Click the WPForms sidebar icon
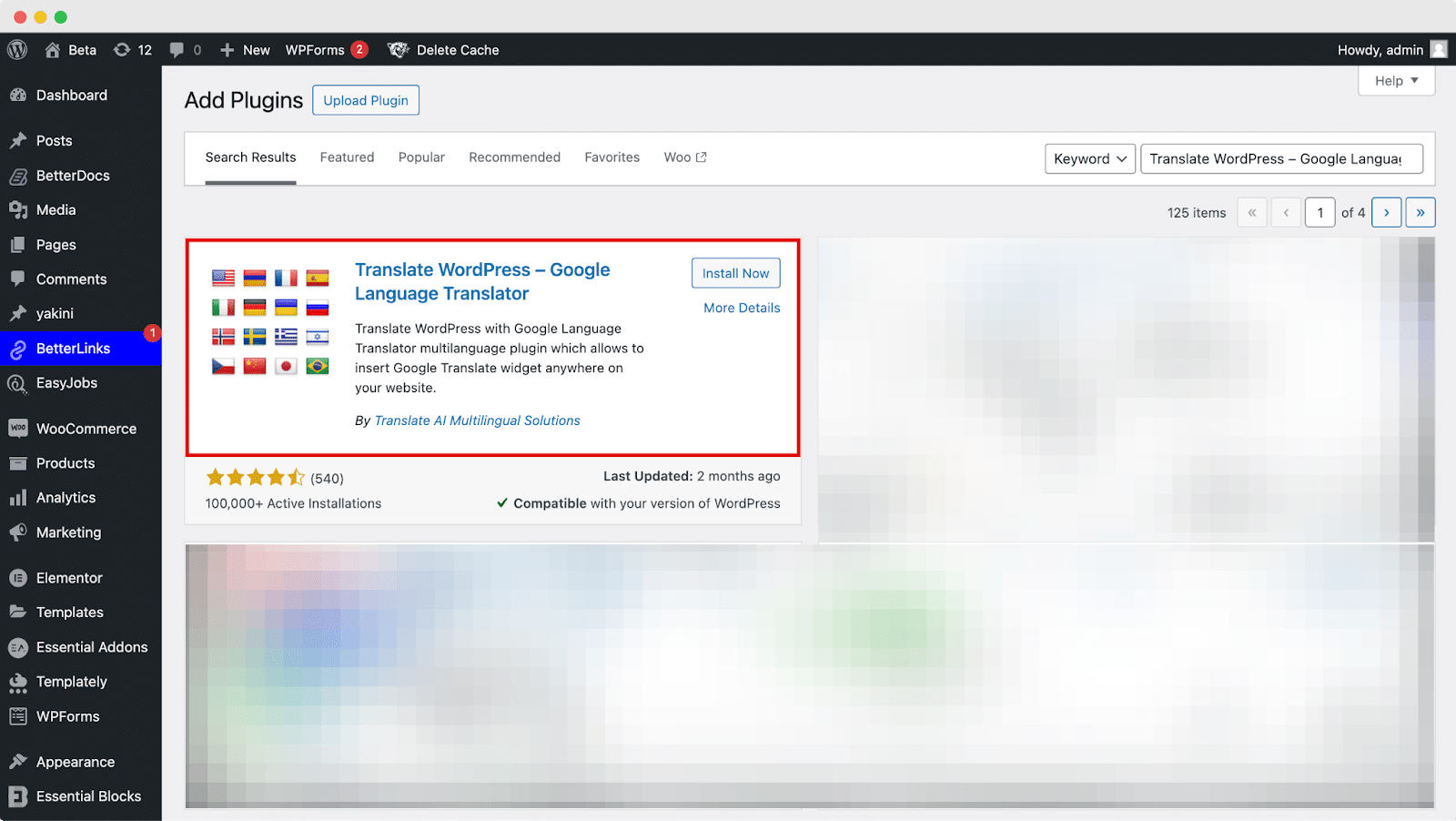This screenshot has width=1456, height=821. pyautogui.click(x=18, y=716)
